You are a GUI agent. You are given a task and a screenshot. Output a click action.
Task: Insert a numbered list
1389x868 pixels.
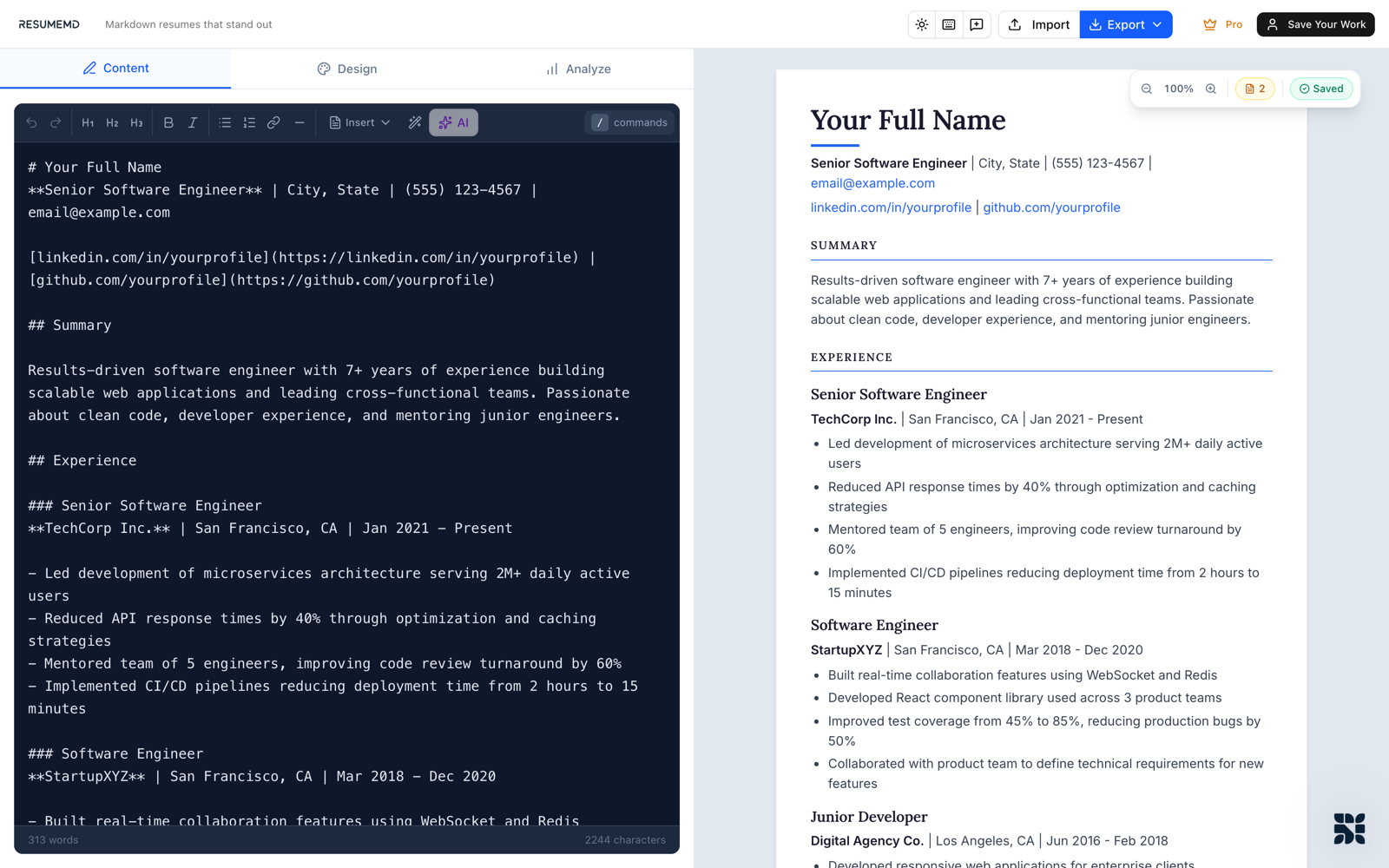point(249,122)
